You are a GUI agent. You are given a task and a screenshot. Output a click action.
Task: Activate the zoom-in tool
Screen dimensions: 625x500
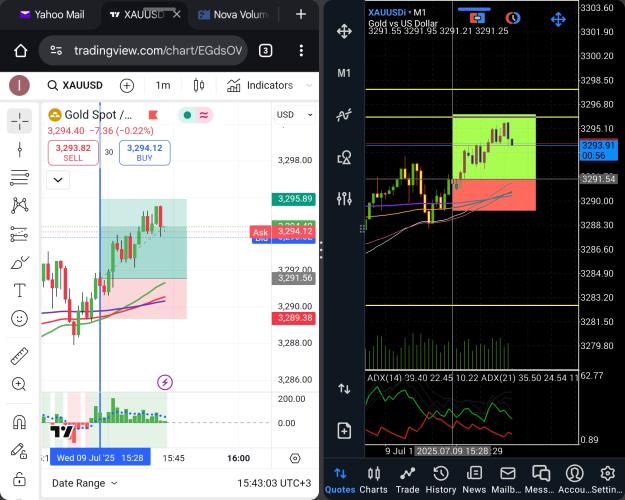click(x=19, y=384)
